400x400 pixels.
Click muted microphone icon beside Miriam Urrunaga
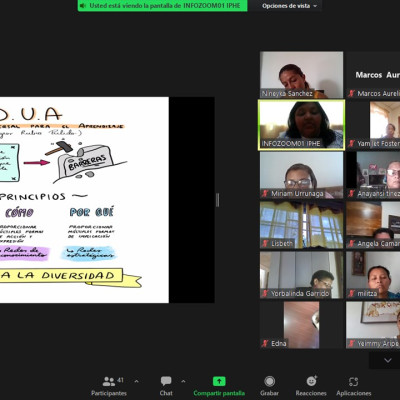pos(265,193)
